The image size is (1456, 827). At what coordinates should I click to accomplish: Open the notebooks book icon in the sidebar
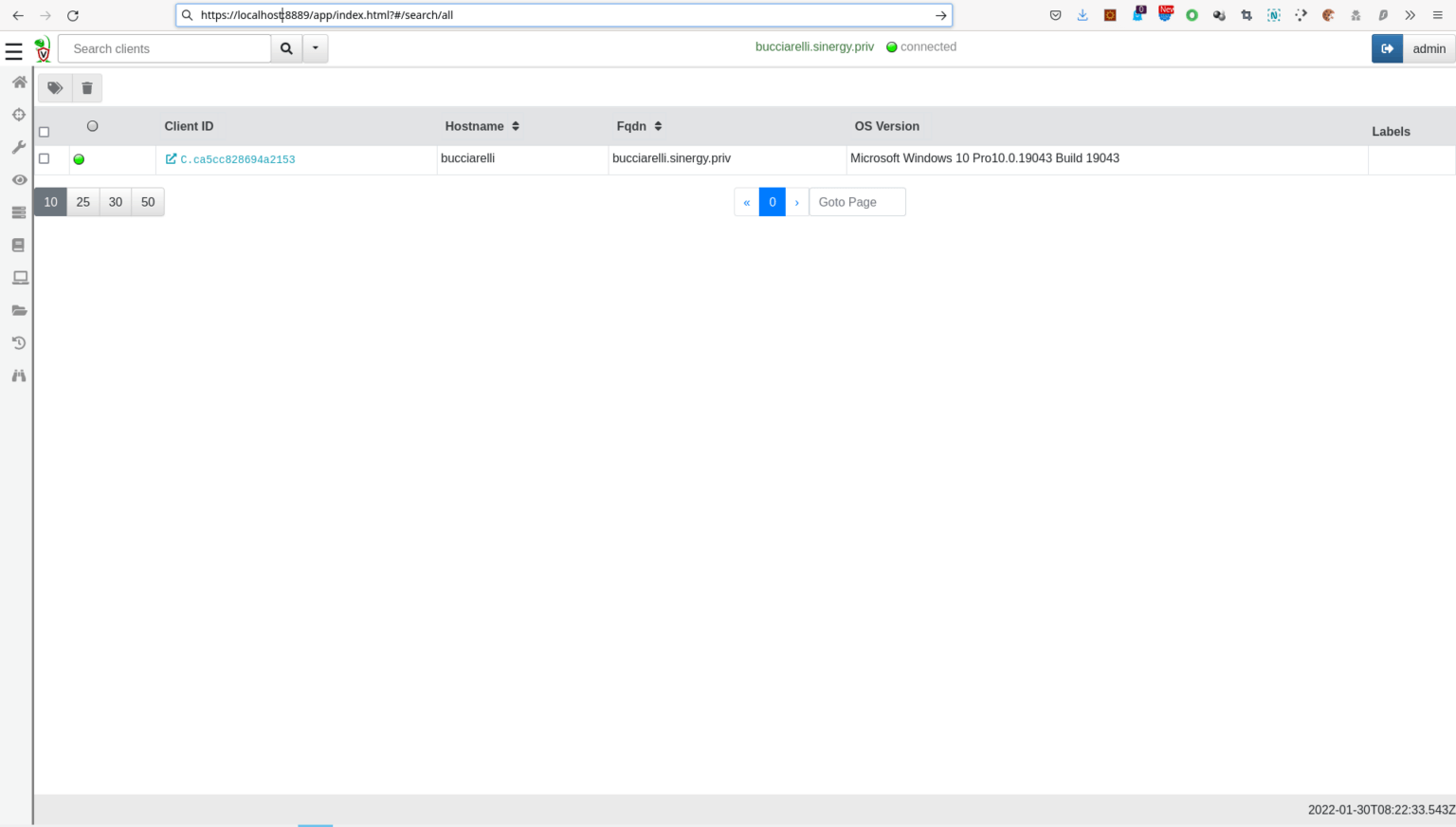point(19,246)
